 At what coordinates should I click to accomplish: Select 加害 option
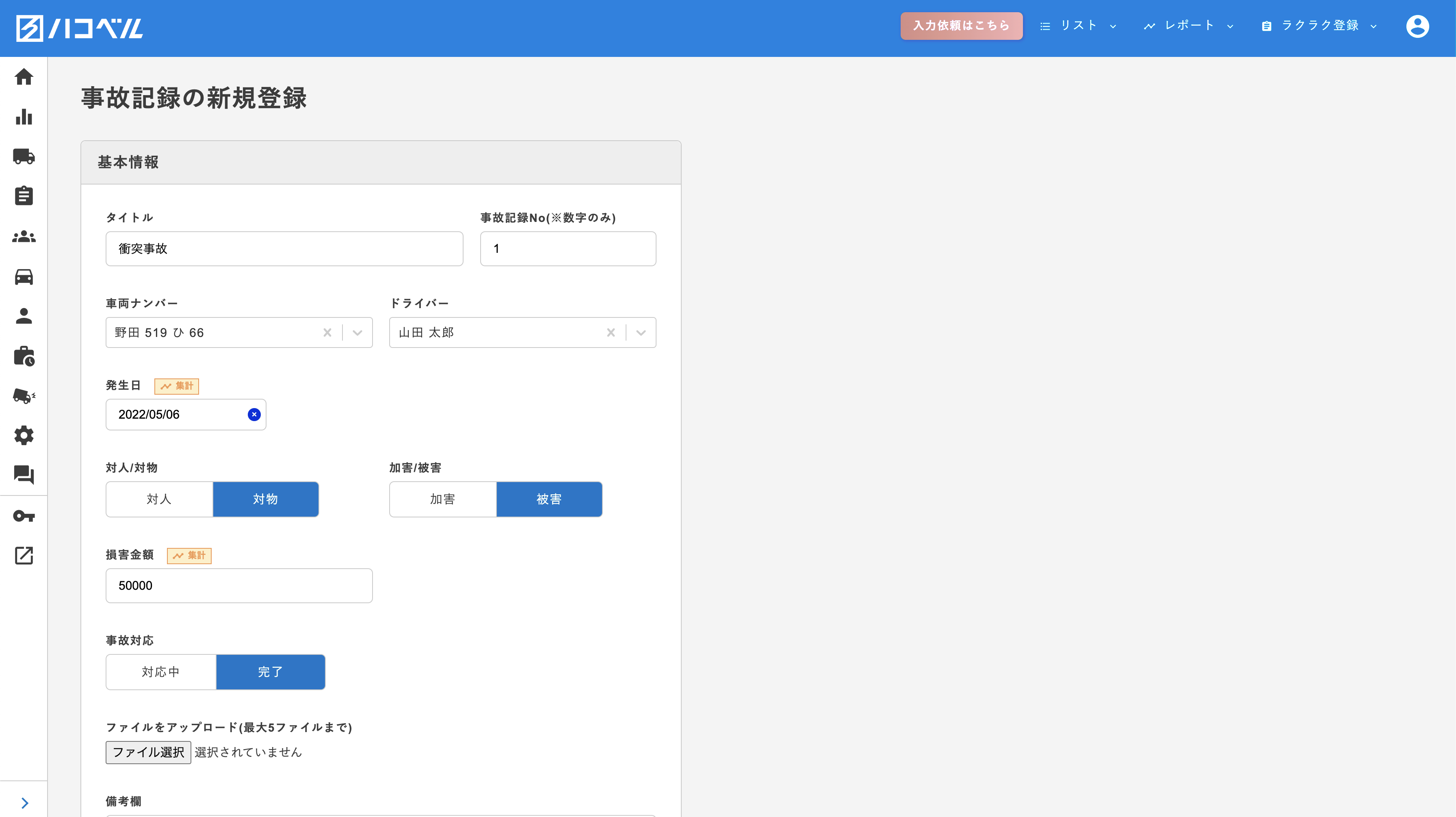(x=442, y=499)
